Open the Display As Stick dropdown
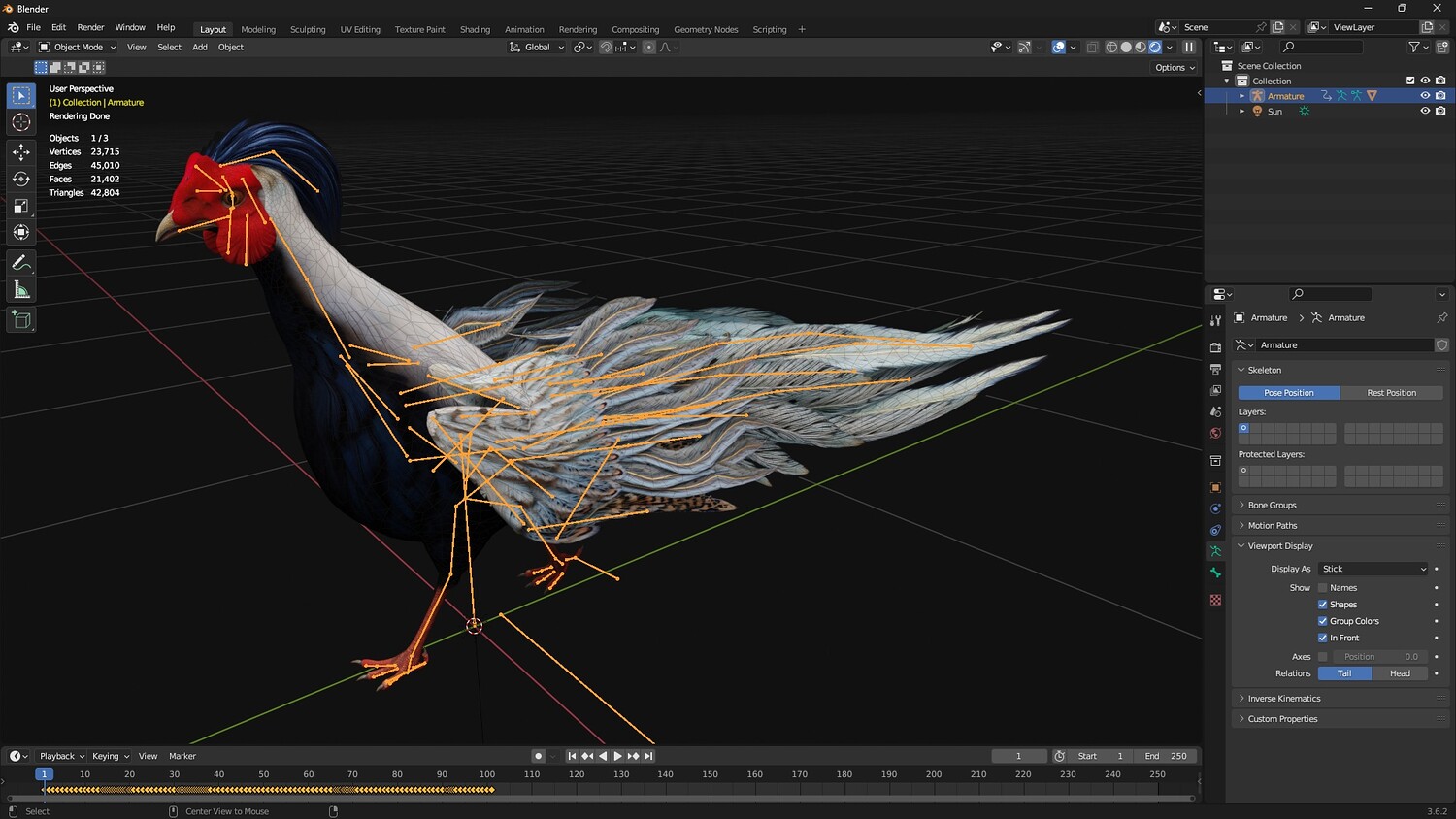This screenshot has height=819, width=1456. (x=1373, y=569)
